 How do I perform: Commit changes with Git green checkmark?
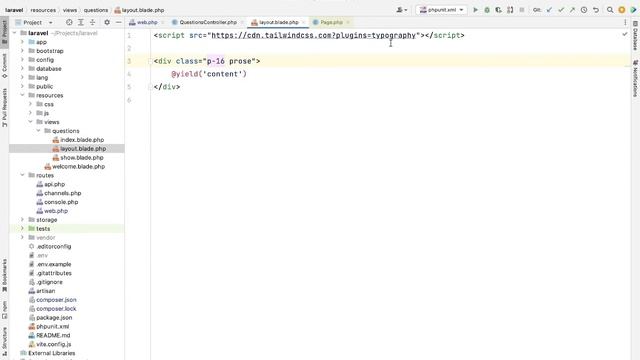[561, 10]
